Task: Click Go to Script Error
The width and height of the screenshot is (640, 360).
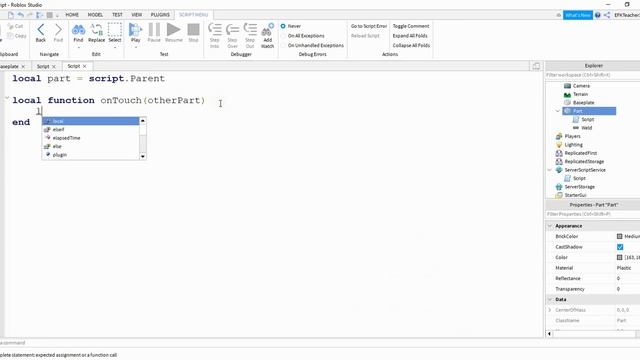Action: tap(369, 26)
